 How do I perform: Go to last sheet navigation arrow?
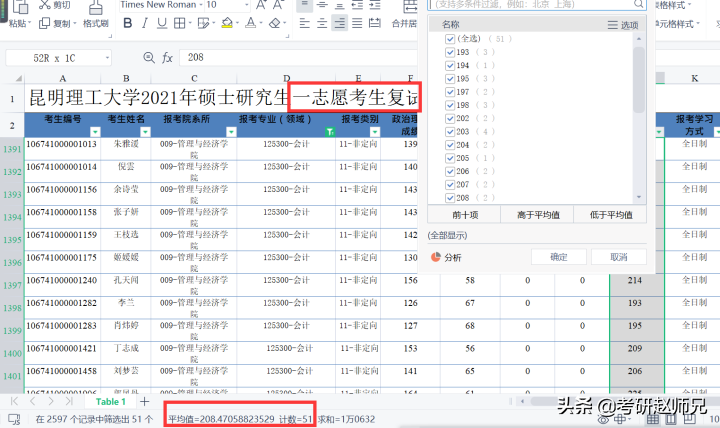pyautogui.click(x=69, y=402)
